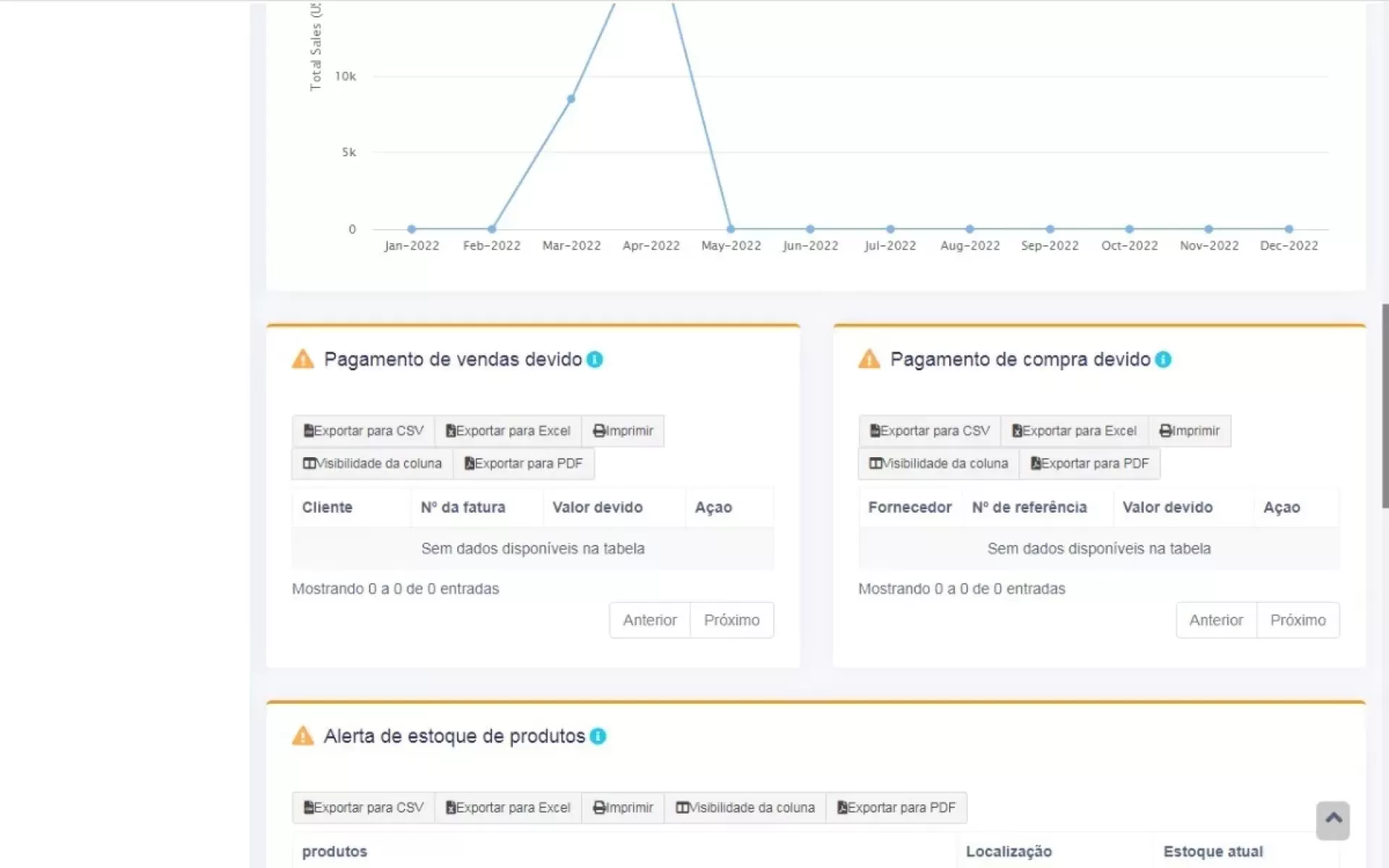Click the page vertical scrollbar
Viewport: 1389px width, 868px height.
pos(1385,405)
